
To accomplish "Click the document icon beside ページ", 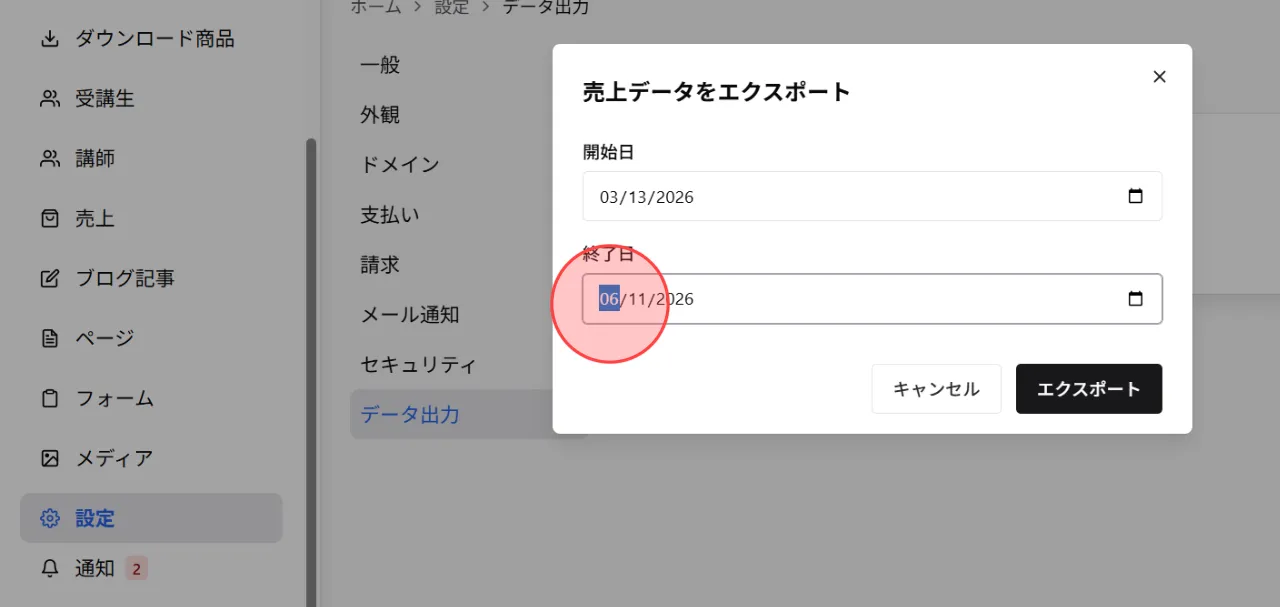I will pos(50,339).
